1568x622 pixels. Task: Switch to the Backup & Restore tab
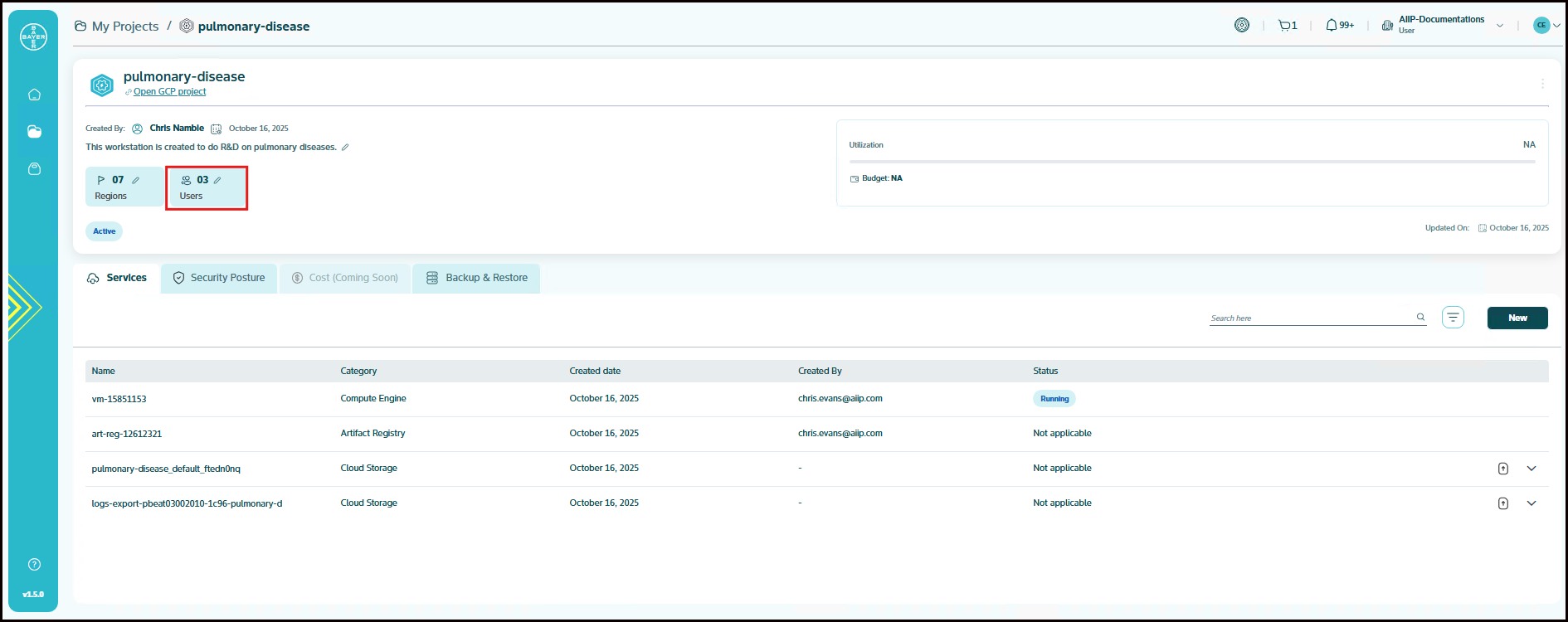click(x=477, y=278)
